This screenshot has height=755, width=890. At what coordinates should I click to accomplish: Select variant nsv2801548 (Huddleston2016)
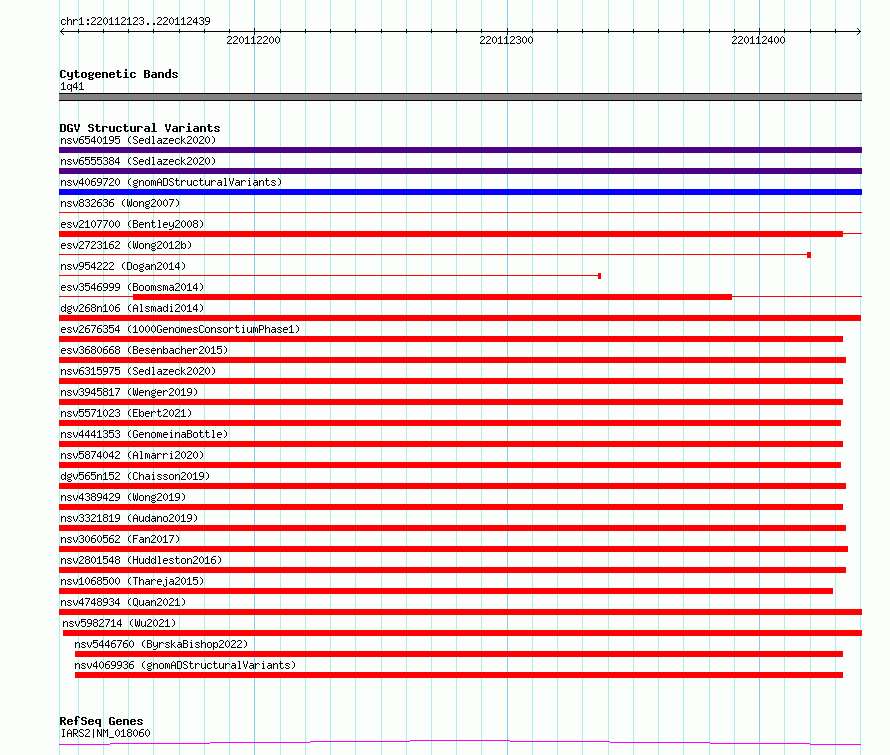tap(141, 560)
